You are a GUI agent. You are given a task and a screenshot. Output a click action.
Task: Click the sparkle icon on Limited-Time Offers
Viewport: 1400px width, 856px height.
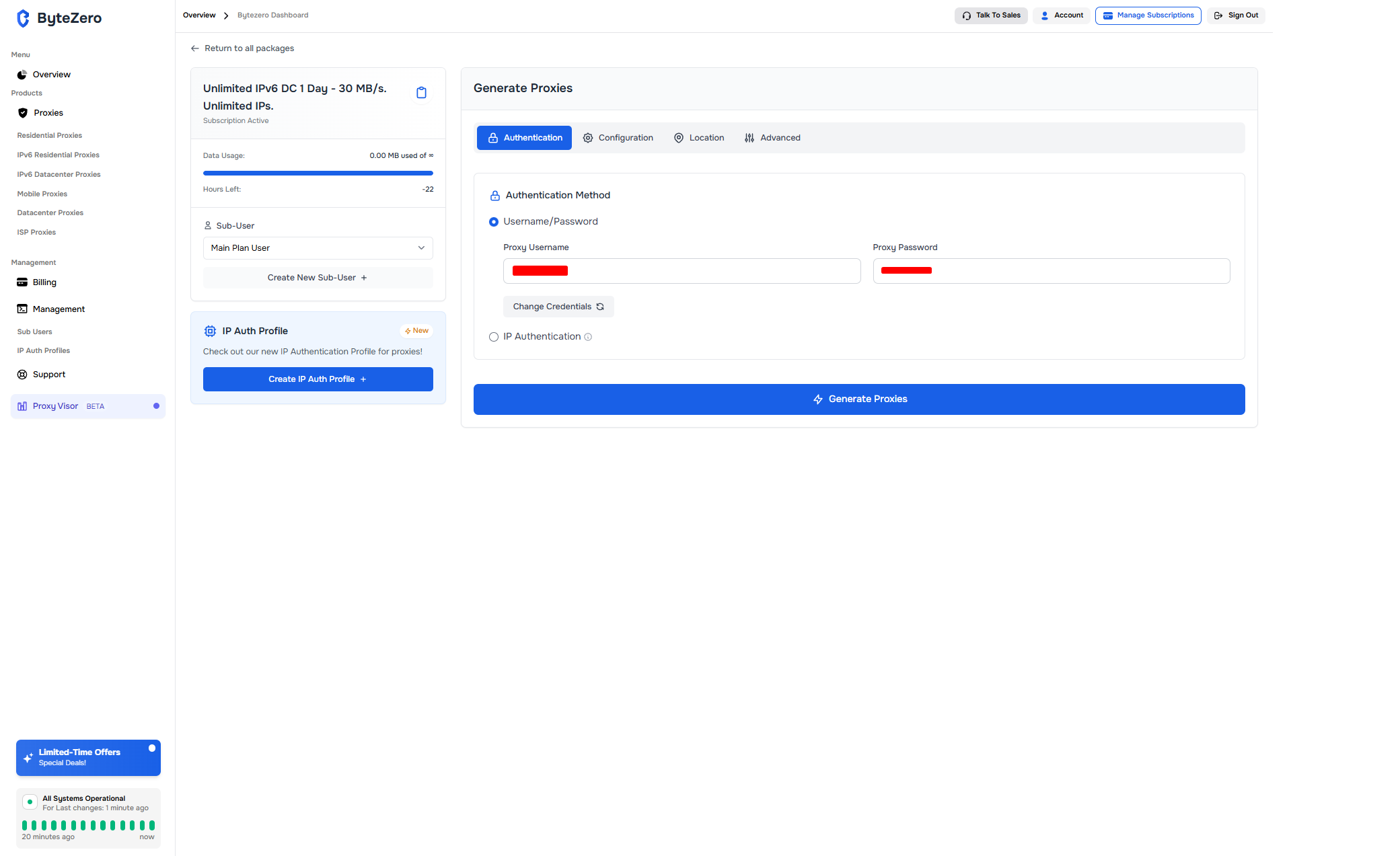(28, 758)
